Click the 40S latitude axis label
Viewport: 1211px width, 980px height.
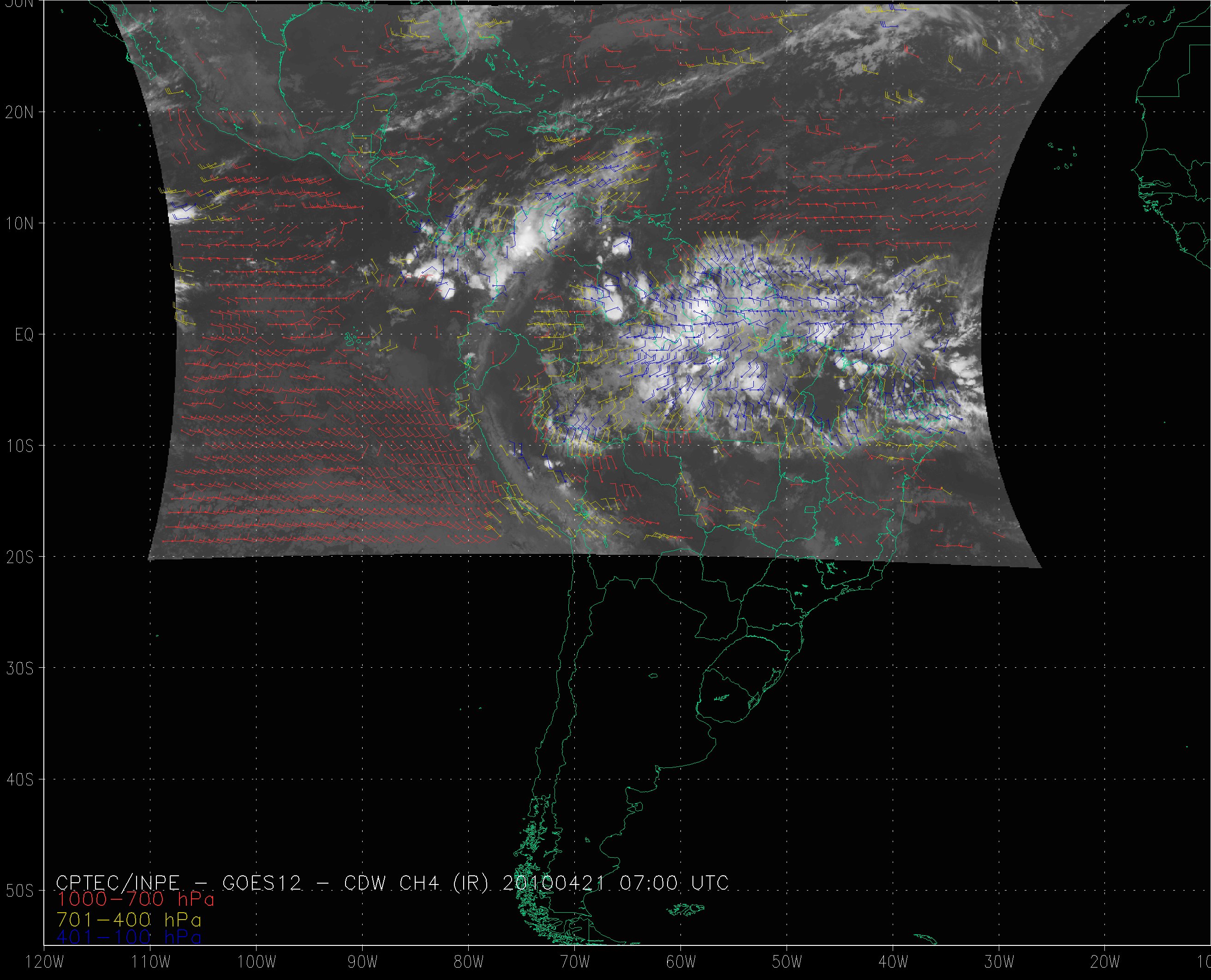[x=20, y=779]
